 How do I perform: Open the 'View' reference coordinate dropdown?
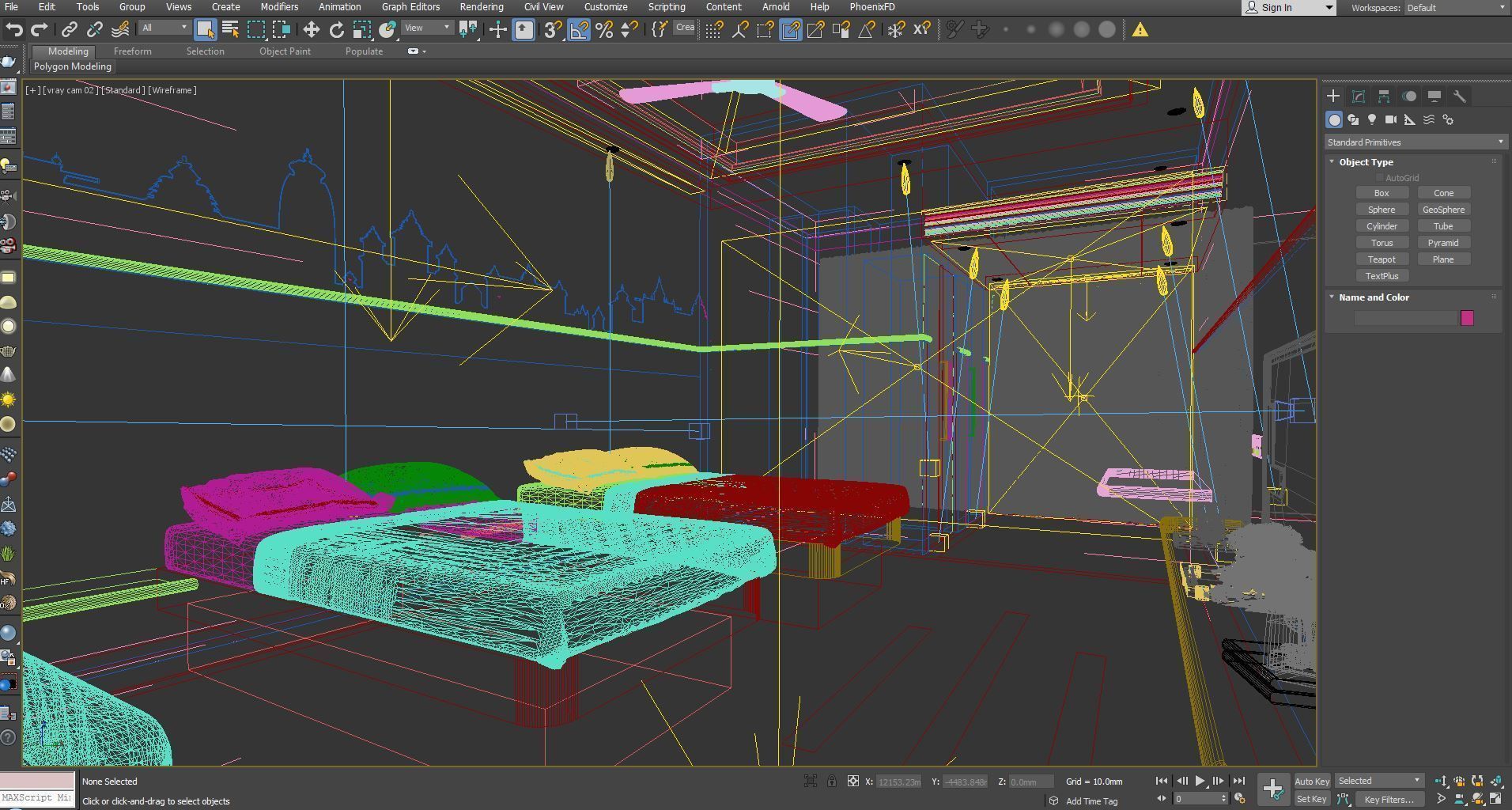[427, 28]
